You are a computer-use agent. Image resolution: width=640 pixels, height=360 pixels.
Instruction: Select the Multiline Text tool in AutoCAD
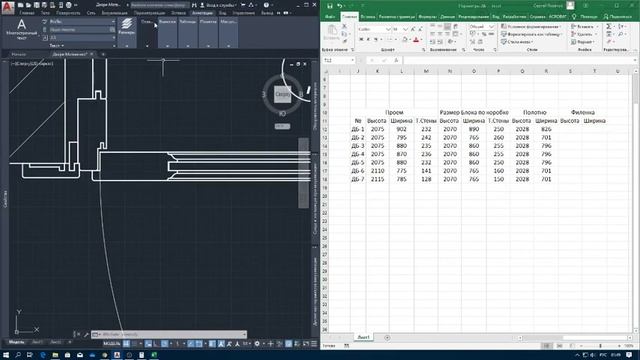pyautogui.click(x=21, y=29)
